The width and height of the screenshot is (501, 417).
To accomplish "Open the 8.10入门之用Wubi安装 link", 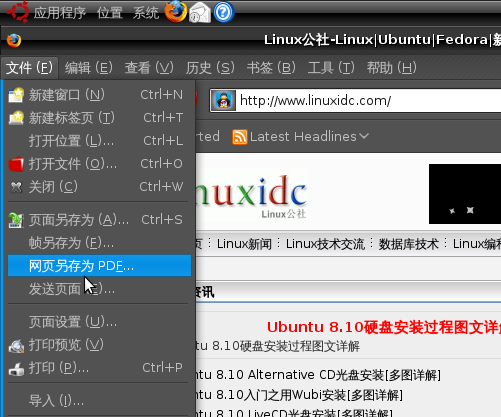I will (x=299, y=395).
